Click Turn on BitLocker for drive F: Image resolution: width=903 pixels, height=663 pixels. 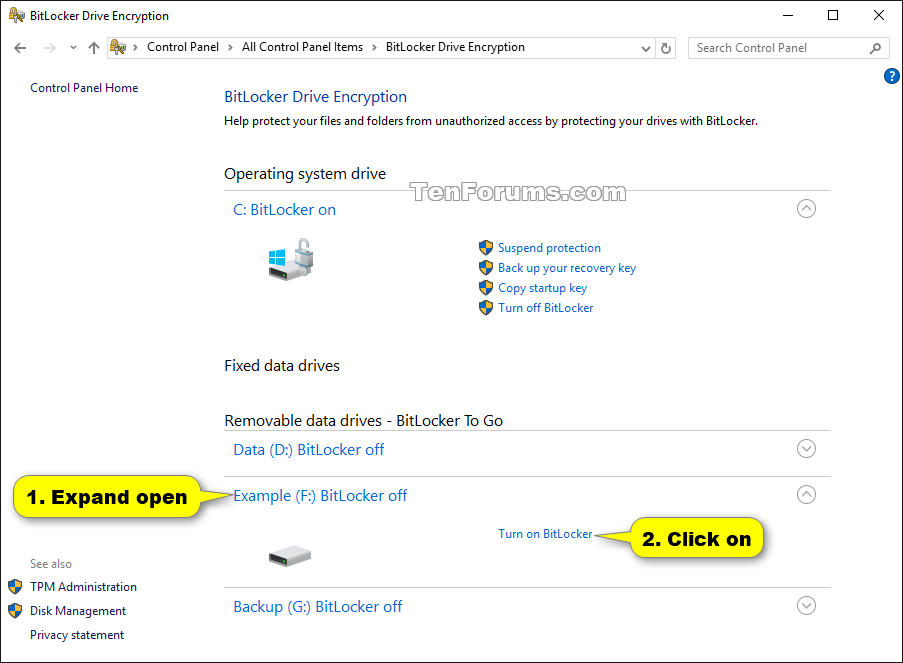545,534
